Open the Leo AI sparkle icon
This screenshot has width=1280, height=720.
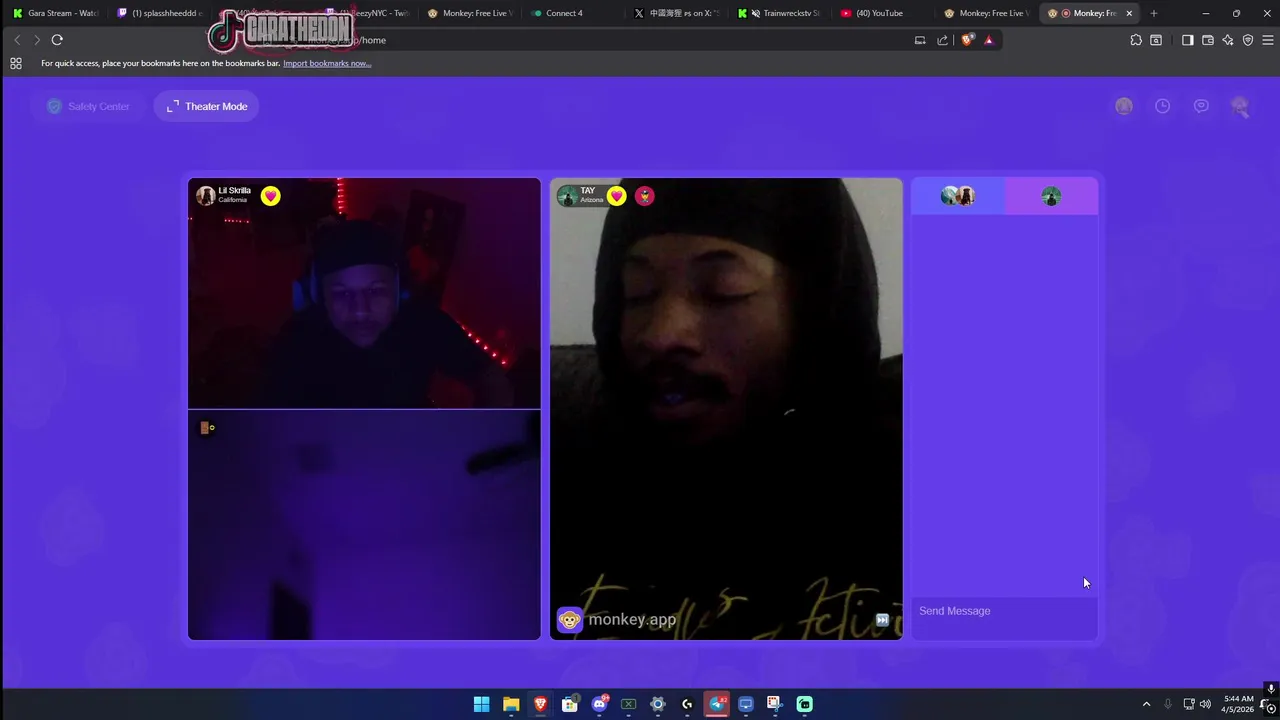point(1228,40)
